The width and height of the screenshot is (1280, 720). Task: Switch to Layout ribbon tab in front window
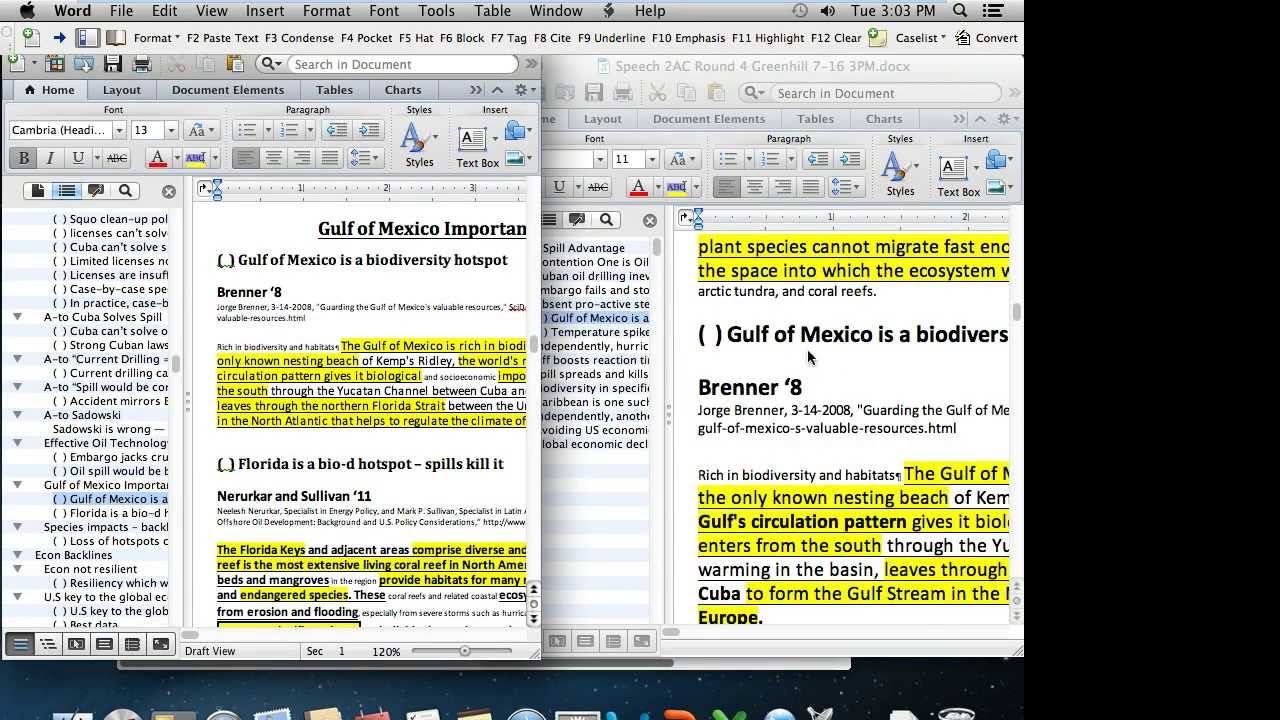pyautogui.click(x=122, y=90)
